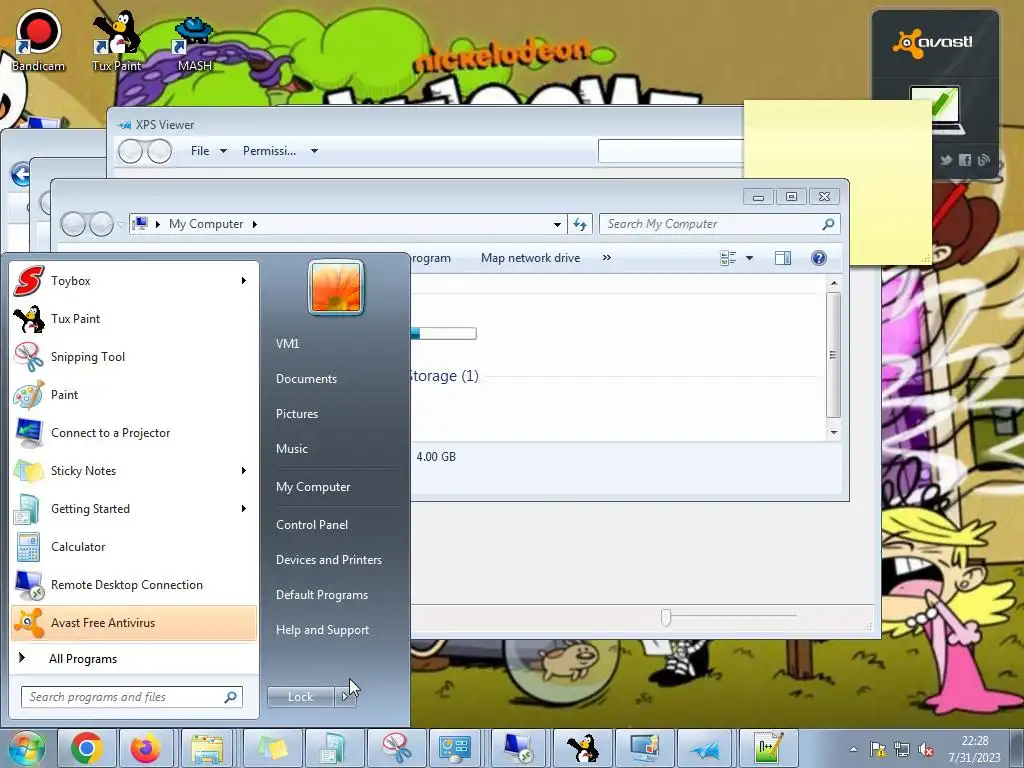Expand Sticky Notes jump list arrow
The height and width of the screenshot is (768, 1024).
click(x=244, y=471)
